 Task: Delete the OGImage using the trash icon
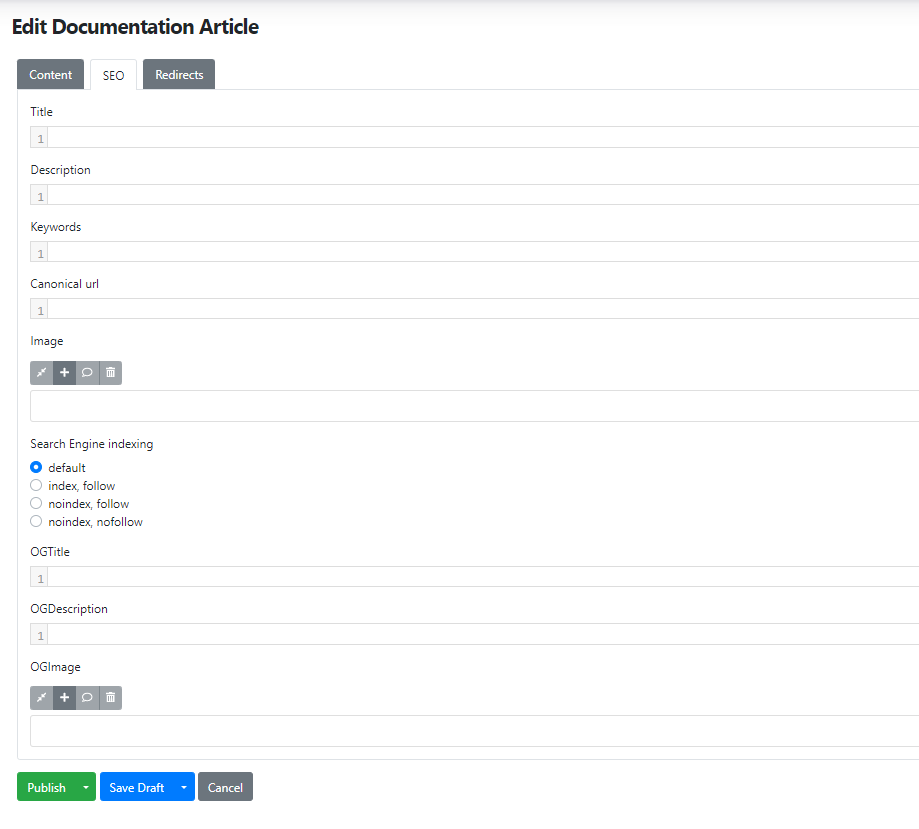[111, 698]
